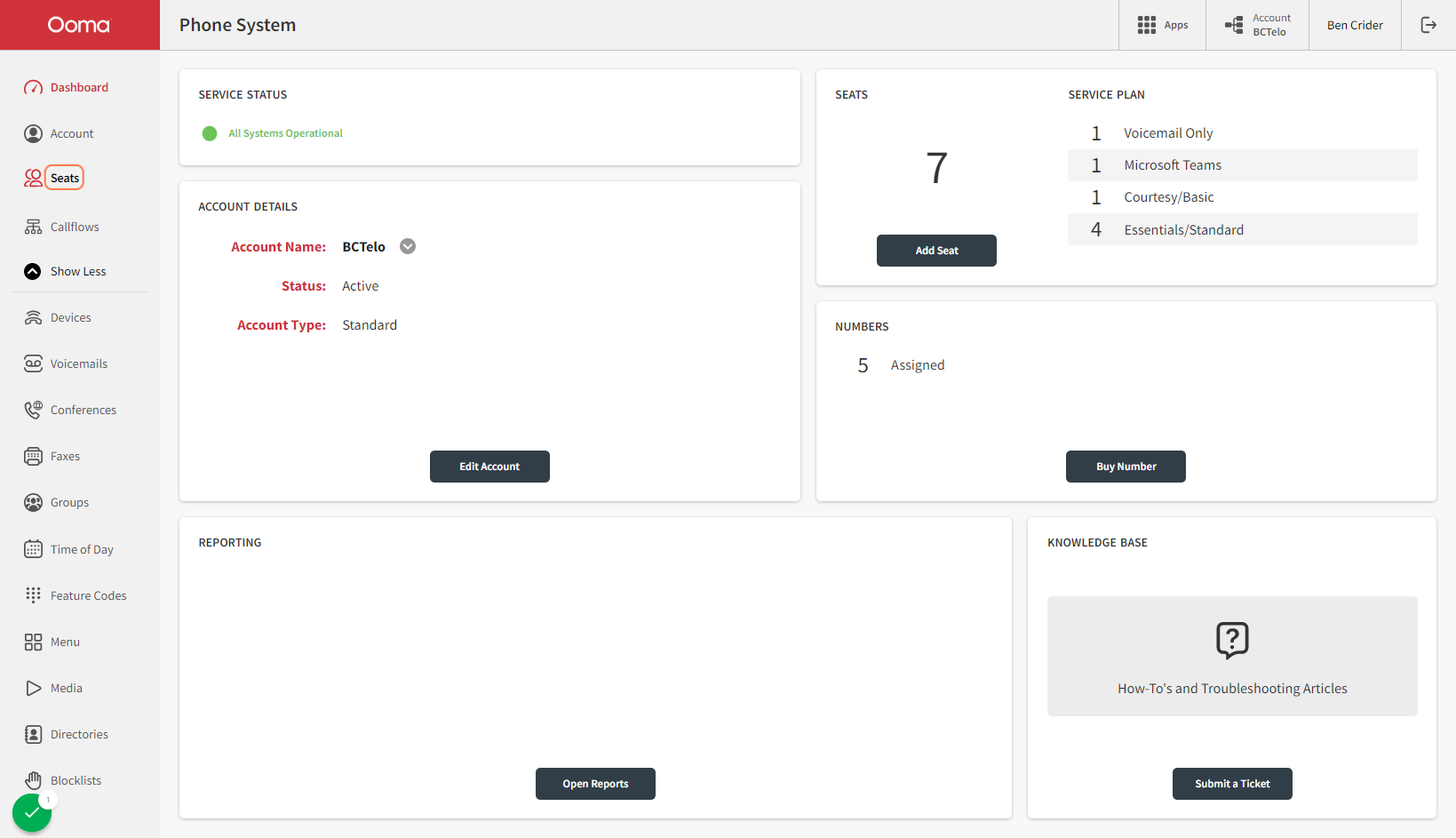
Task: Click the Conferences phone-globe icon
Action: pyautogui.click(x=33, y=410)
